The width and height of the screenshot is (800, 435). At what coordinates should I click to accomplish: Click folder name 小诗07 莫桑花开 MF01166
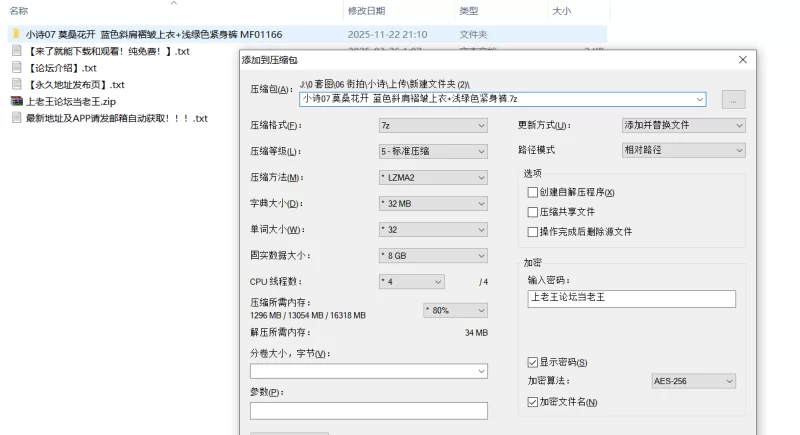click(x=154, y=34)
